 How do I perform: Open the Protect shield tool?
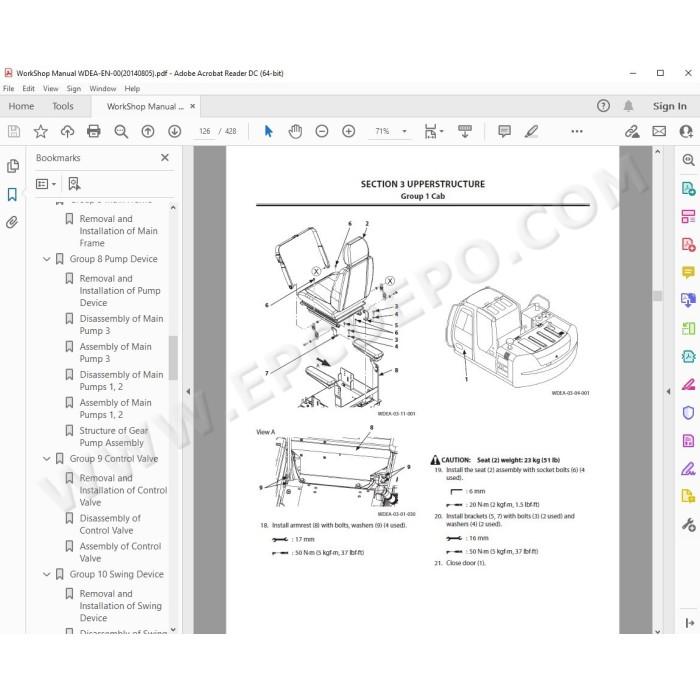pos(688,412)
